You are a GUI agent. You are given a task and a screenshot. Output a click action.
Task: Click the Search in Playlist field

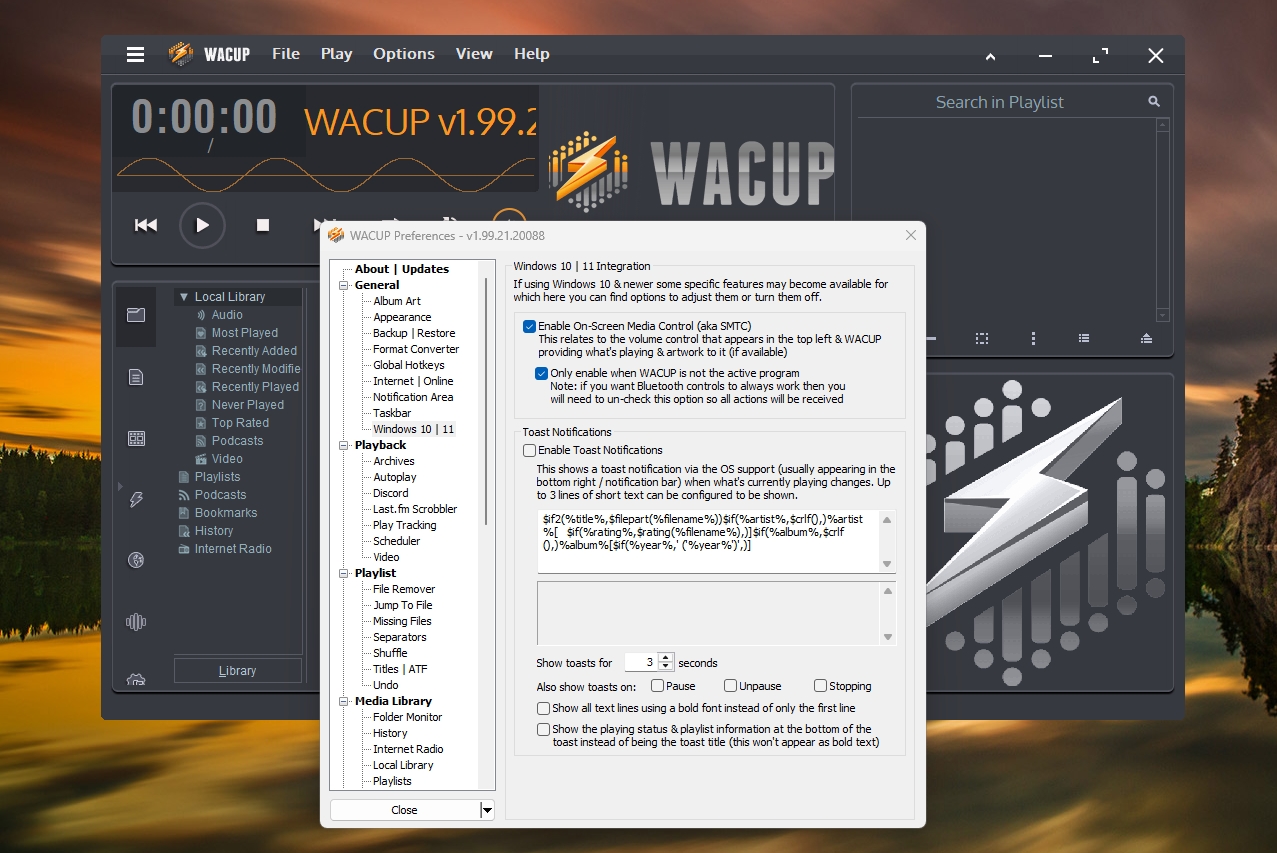(1000, 102)
